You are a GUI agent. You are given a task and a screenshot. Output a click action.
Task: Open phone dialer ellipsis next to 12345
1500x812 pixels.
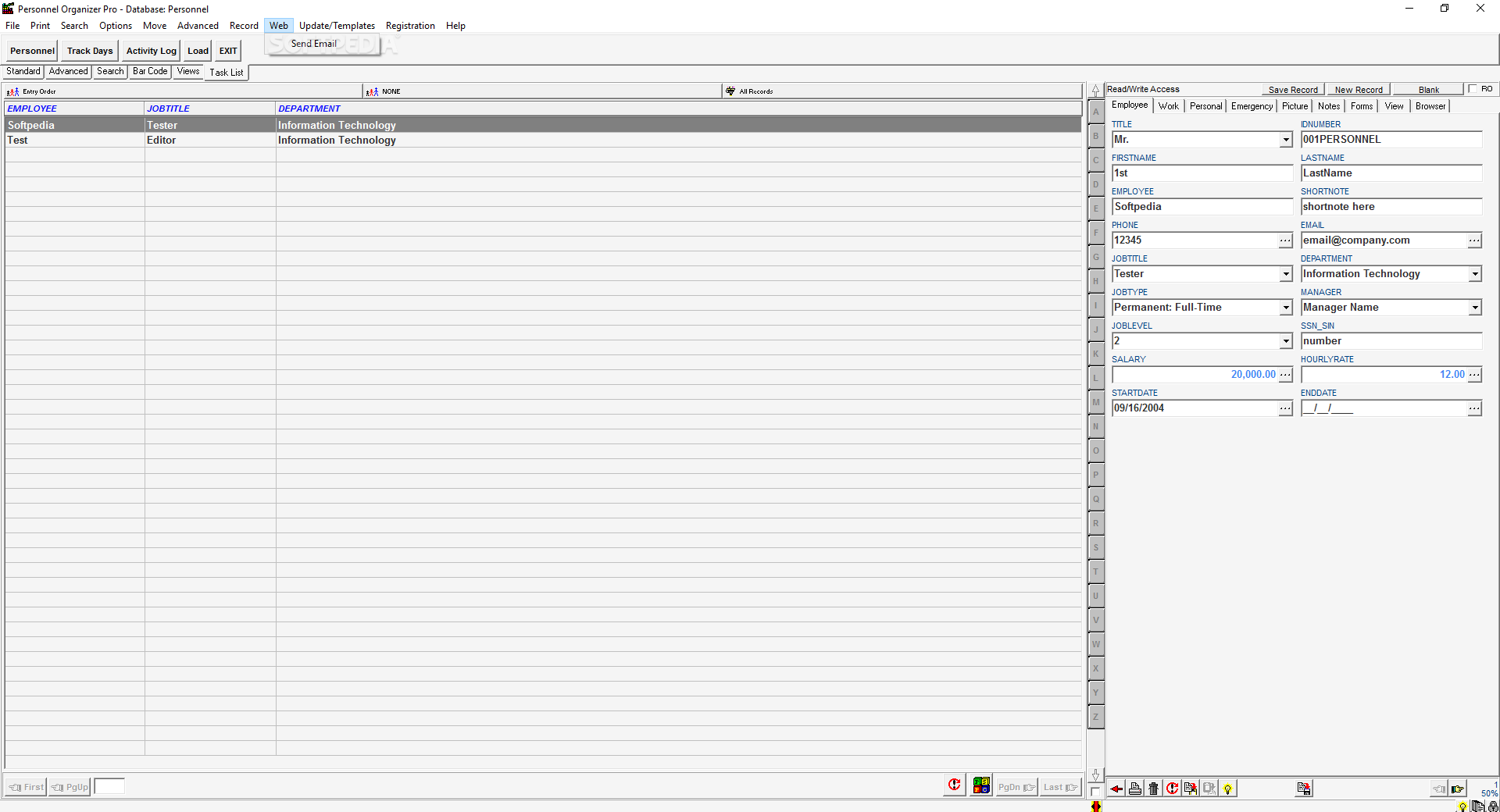click(x=1285, y=240)
